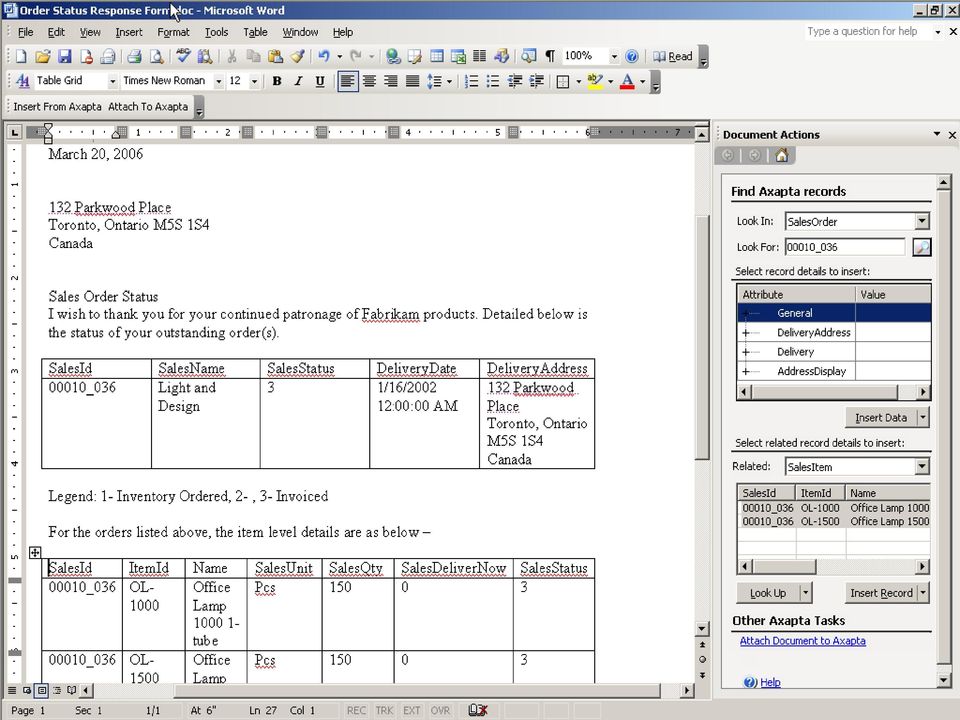The width and height of the screenshot is (960, 720).
Task: Expand the AddressDisplay attribute node
Action: coord(746,371)
